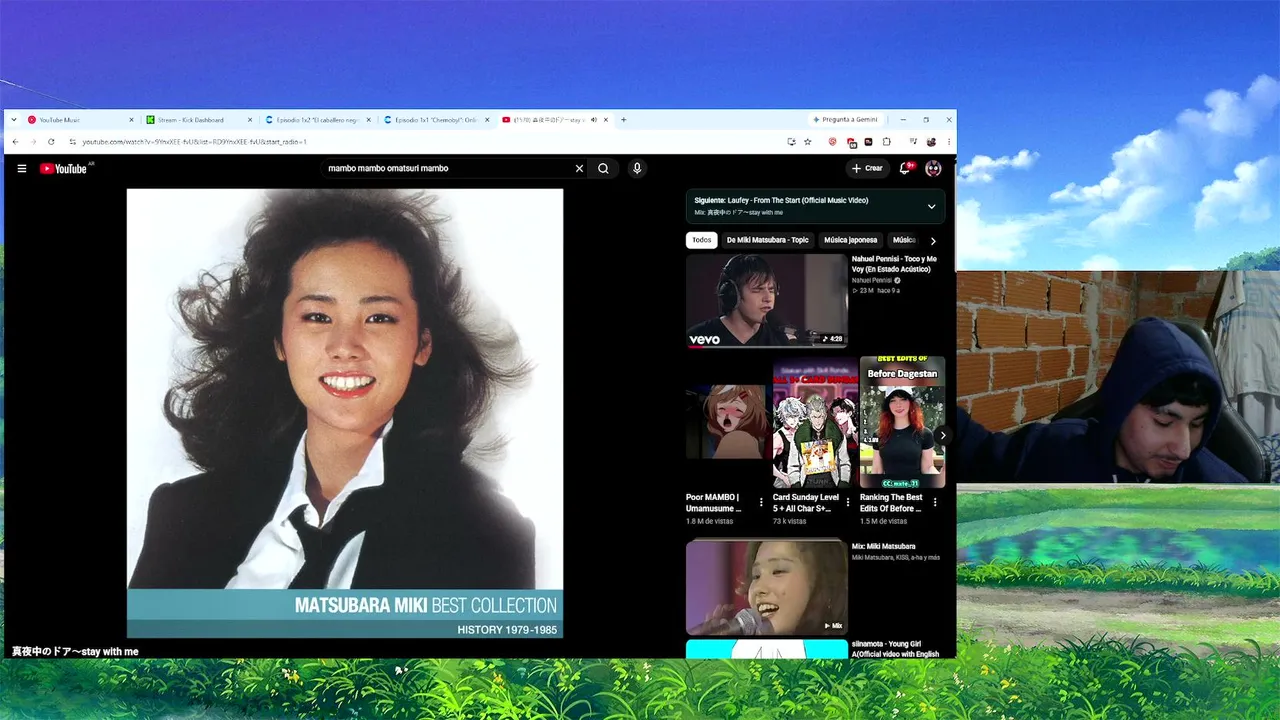Go forward in the browser
Screen dimensions: 1280x720
point(33,142)
